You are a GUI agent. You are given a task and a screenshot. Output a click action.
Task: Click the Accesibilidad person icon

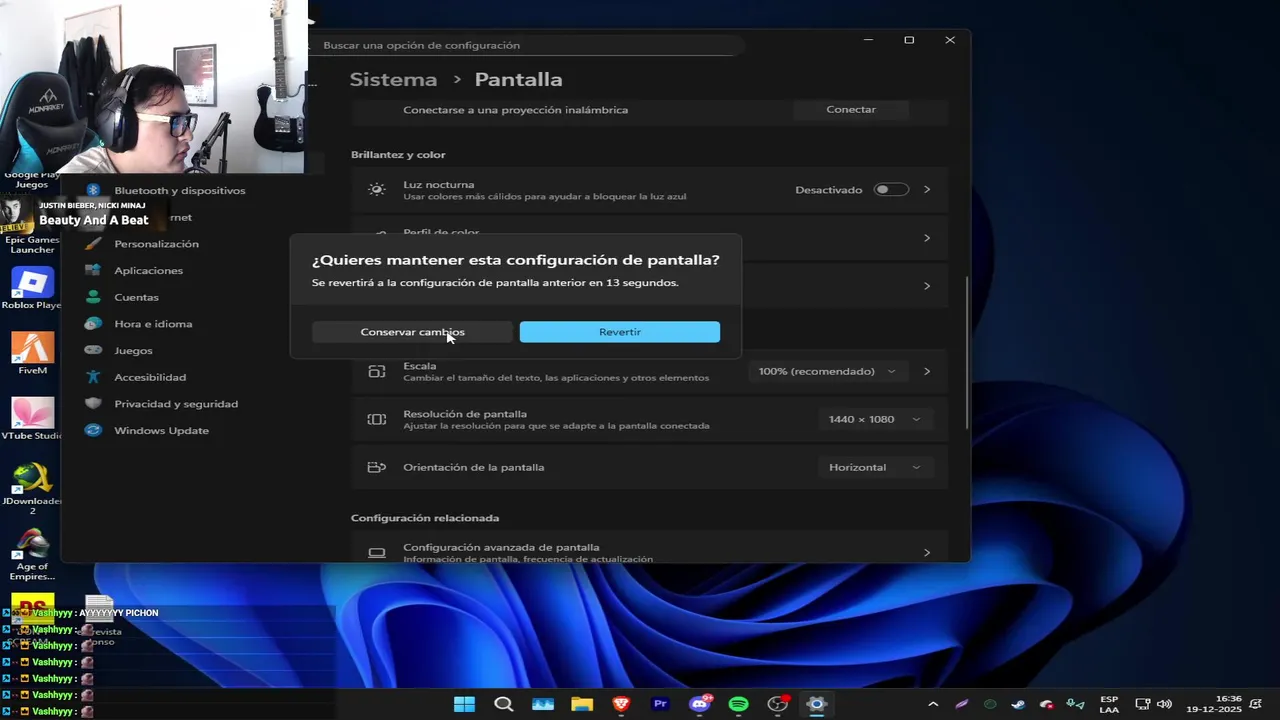[x=93, y=377]
